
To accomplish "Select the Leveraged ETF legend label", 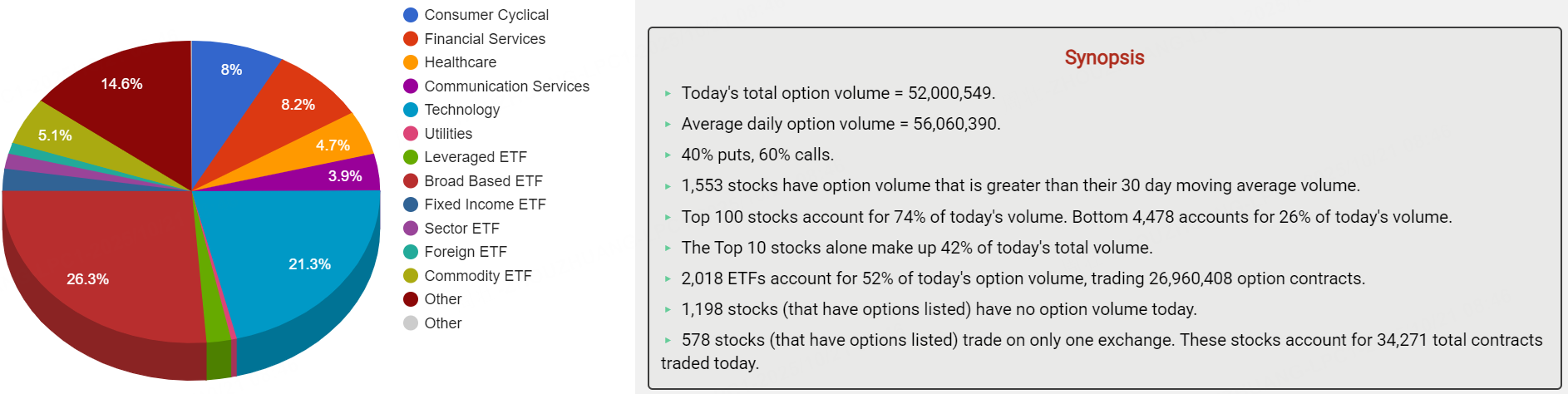I will point(475,157).
